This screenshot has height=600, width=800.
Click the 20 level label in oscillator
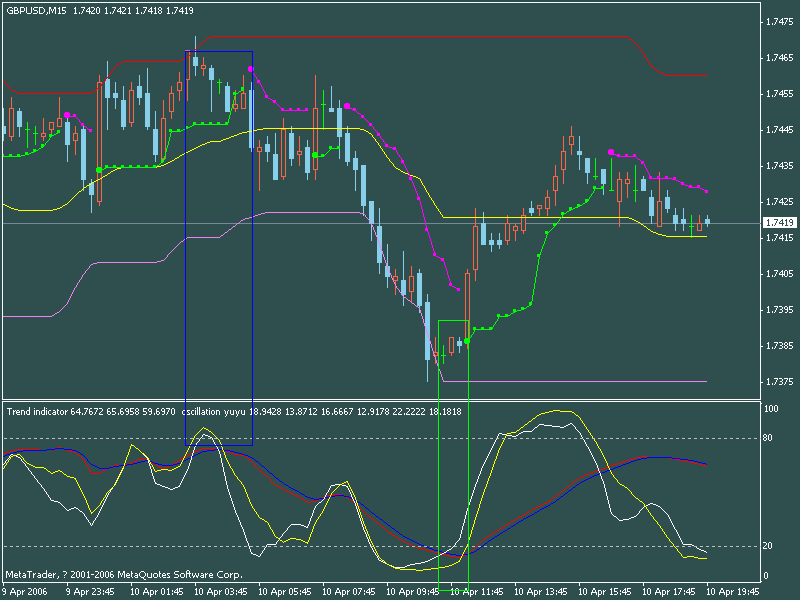point(770,546)
